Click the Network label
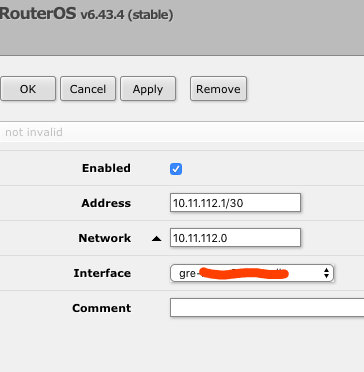 [x=105, y=238]
